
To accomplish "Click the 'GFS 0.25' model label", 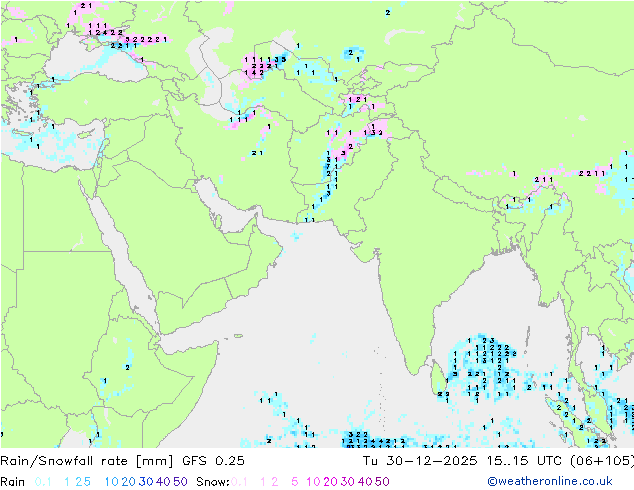I will [x=213, y=461].
